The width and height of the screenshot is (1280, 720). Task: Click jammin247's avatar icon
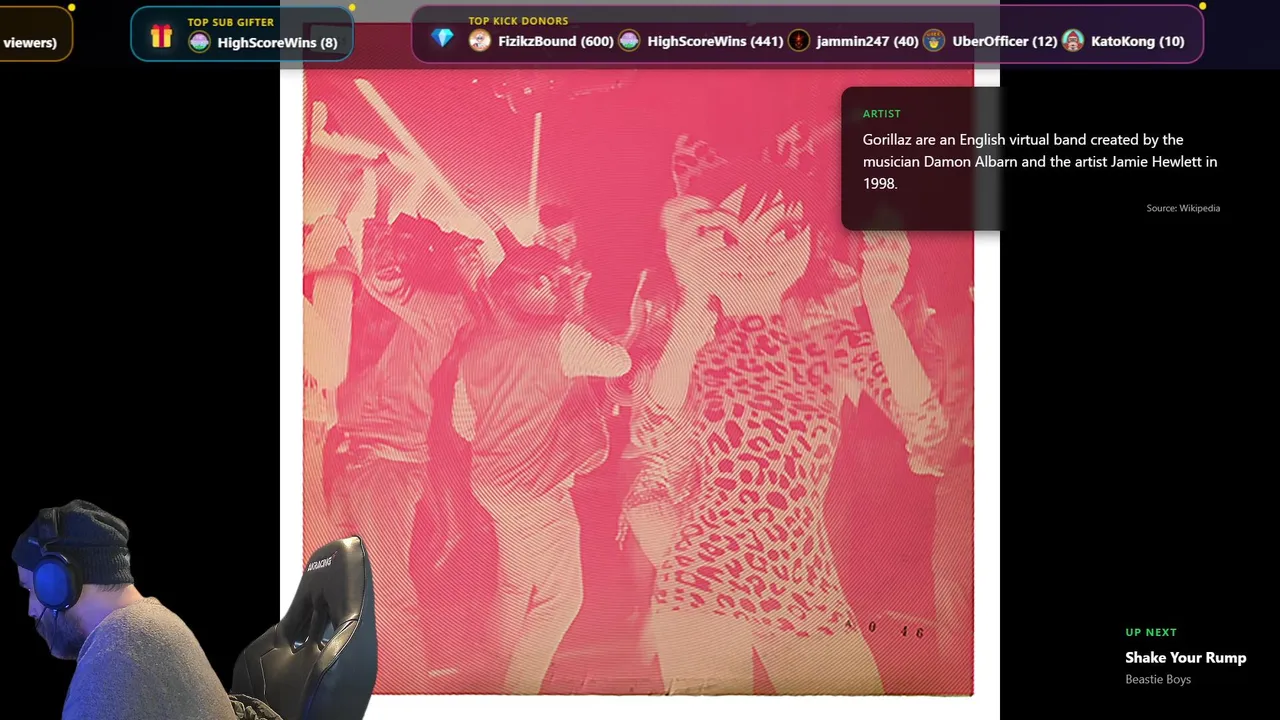click(x=799, y=41)
